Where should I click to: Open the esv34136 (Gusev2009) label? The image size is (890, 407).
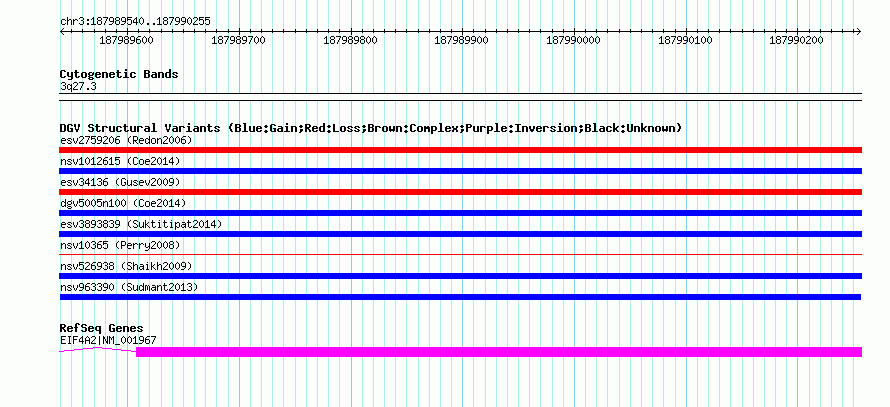[x=120, y=182]
